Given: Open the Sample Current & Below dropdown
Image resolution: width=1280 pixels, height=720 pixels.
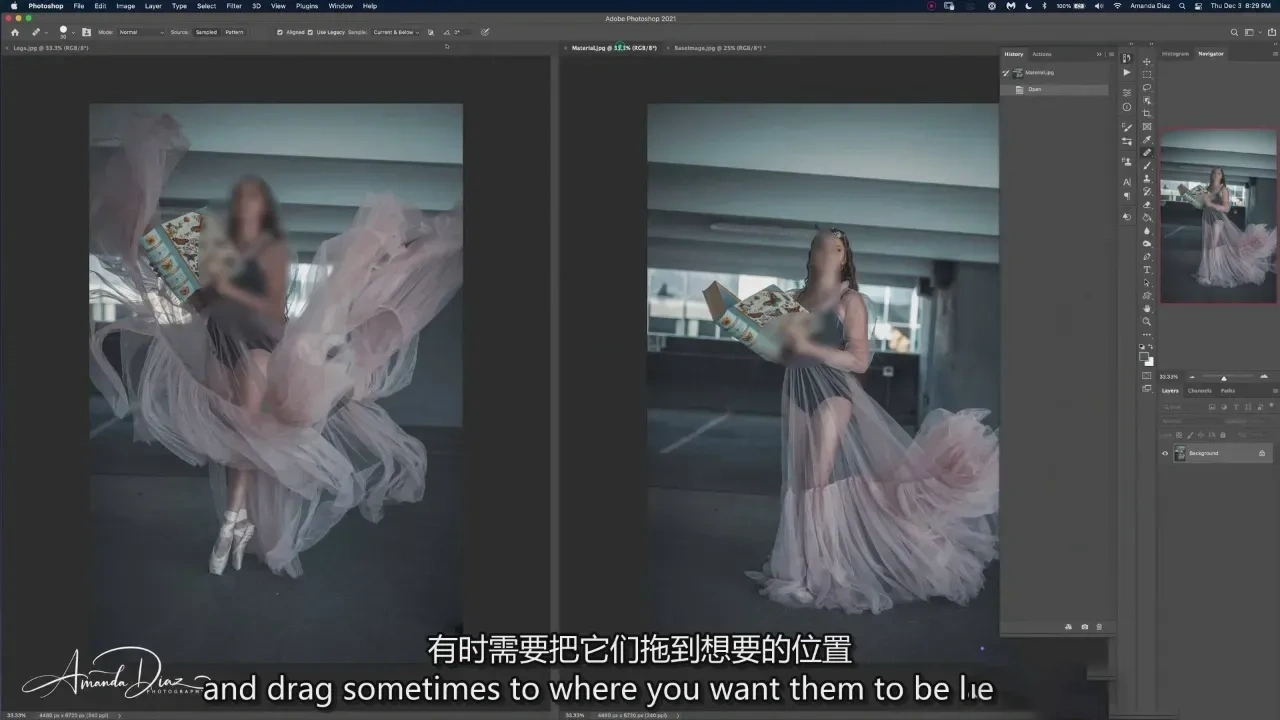Looking at the screenshot, I should pos(396,32).
